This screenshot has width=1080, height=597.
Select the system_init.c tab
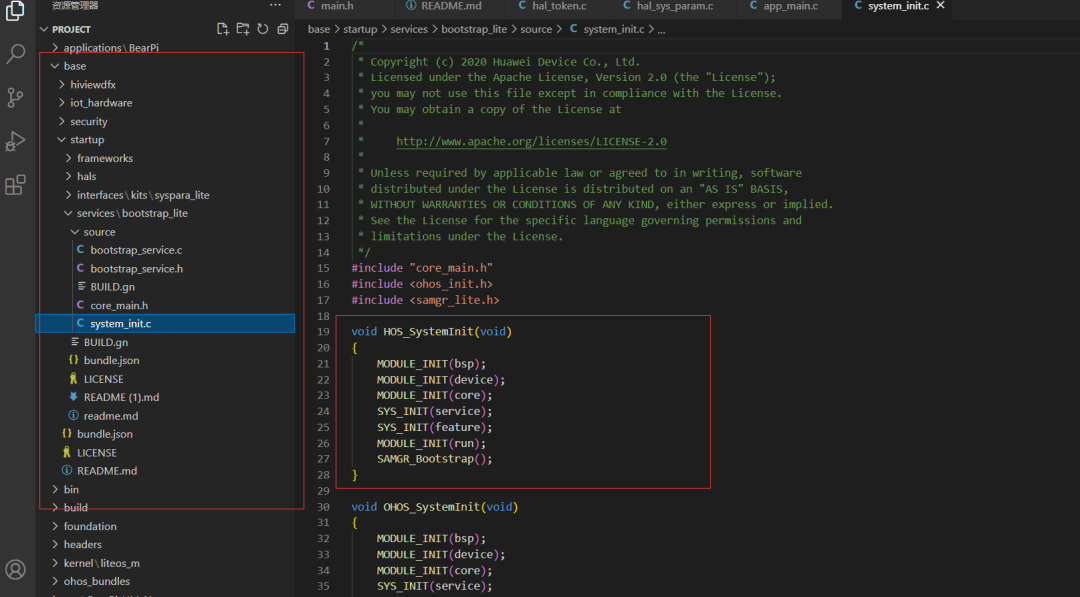tap(898, 6)
